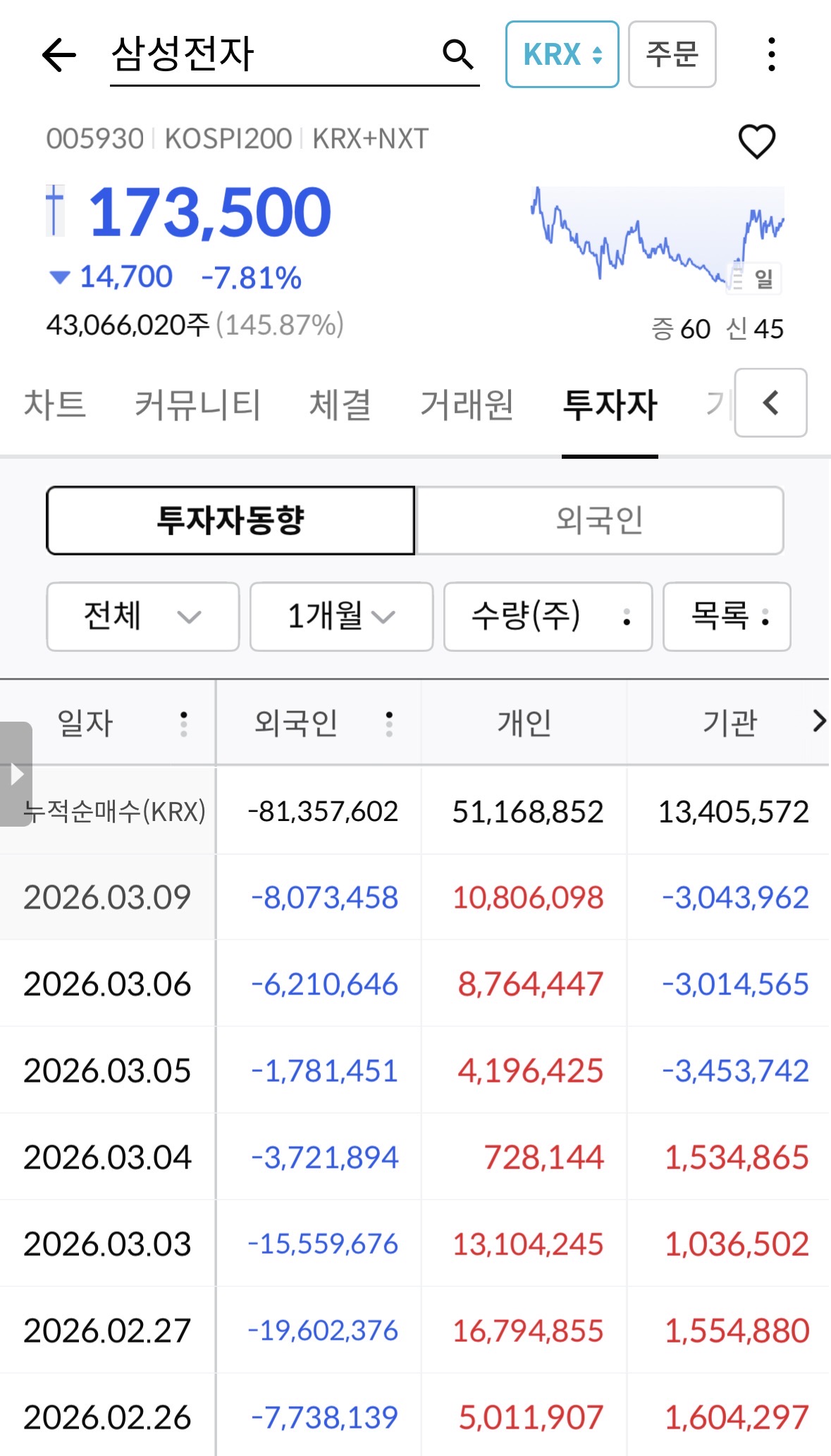The image size is (831, 1456).
Task: Open the mini price chart thumbnail
Action: click(x=656, y=236)
